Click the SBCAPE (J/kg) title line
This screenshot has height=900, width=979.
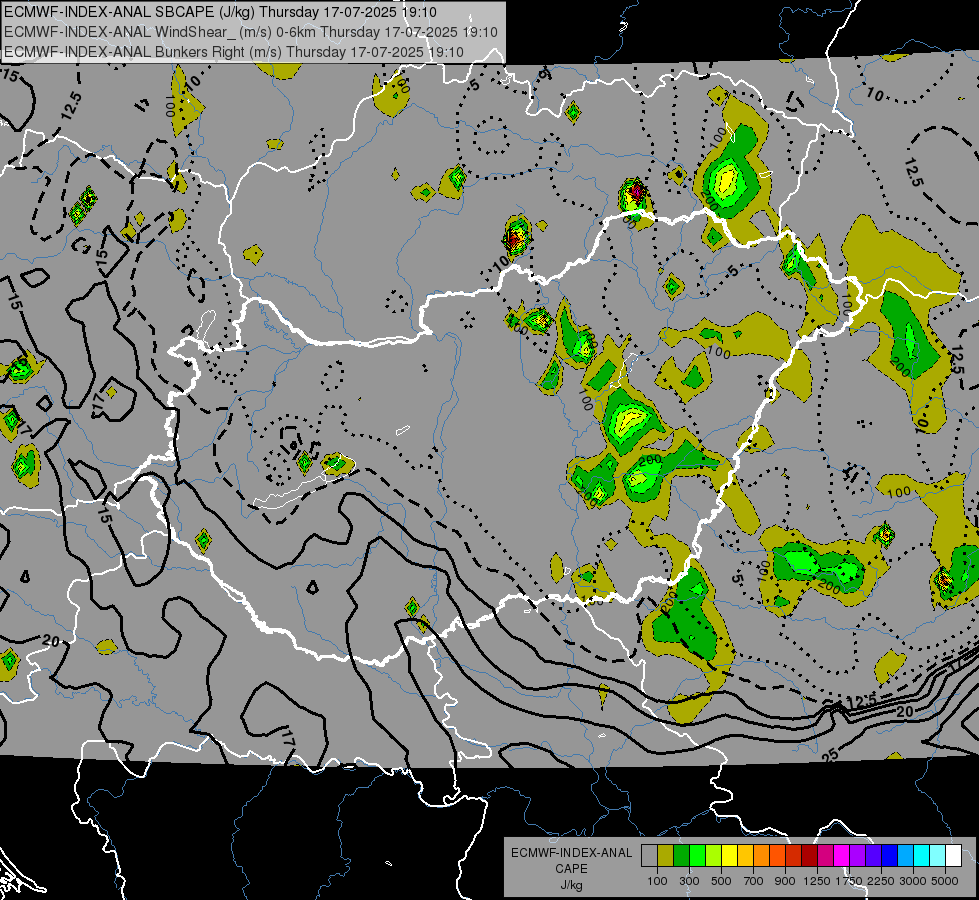220,12
